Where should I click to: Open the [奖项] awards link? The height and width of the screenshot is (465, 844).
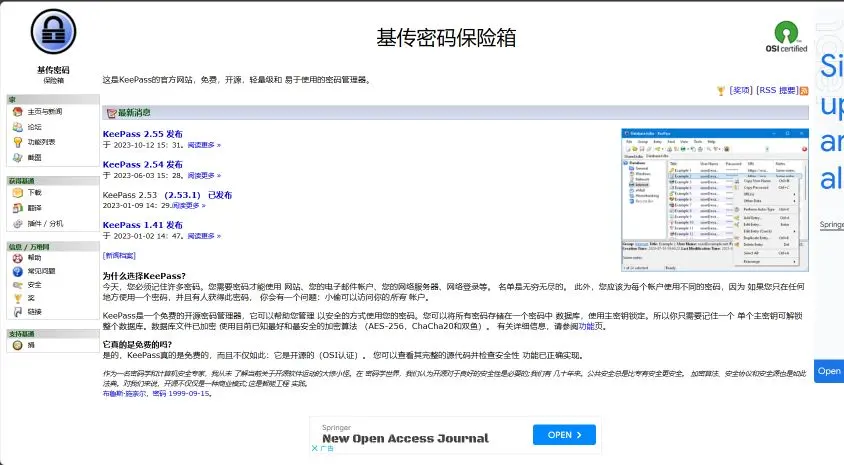pyautogui.click(x=741, y=90)
